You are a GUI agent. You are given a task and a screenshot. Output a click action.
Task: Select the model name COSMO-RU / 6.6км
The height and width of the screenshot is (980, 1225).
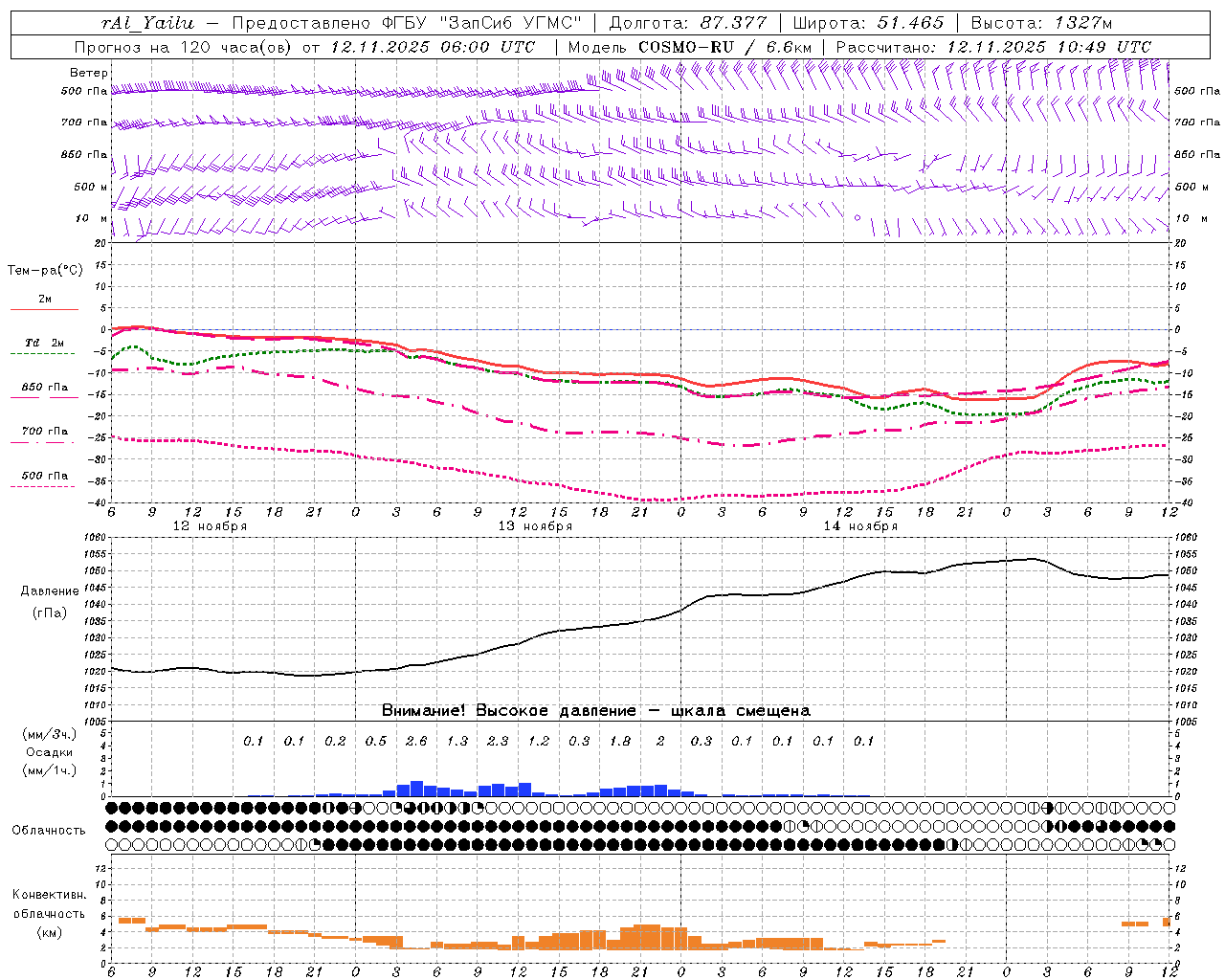coord(724,47)
